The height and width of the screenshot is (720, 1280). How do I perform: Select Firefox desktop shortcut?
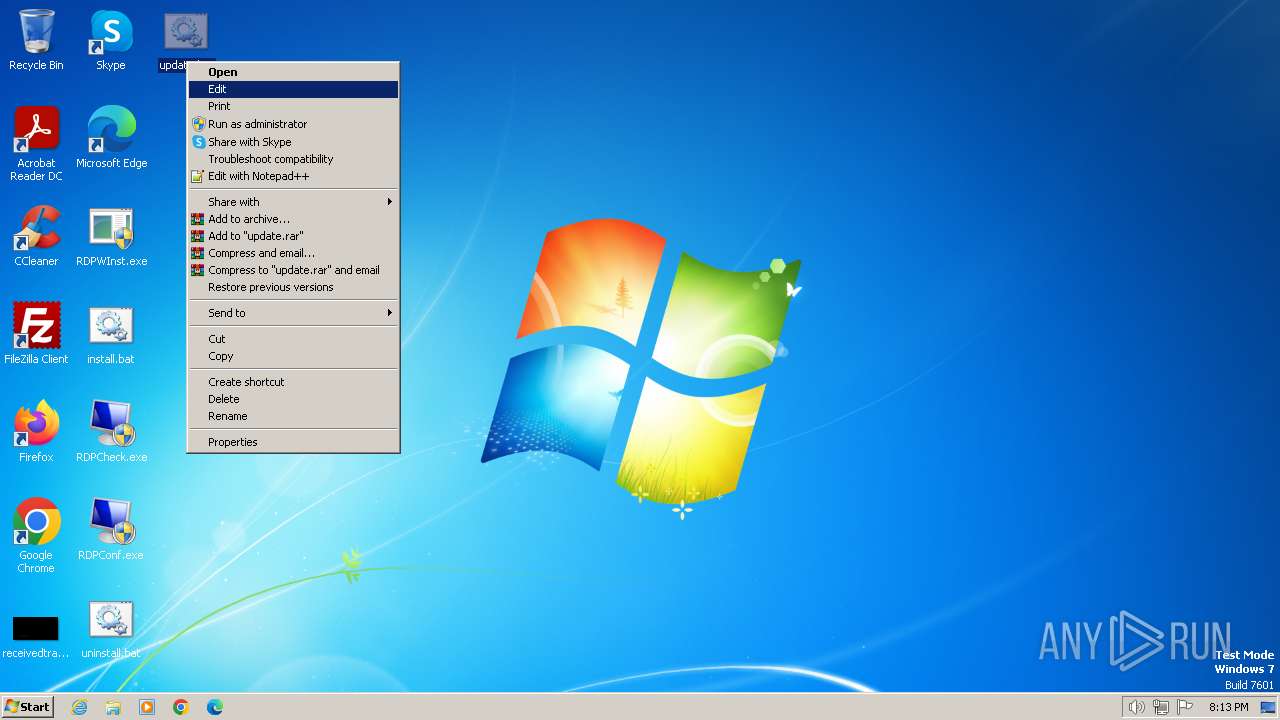tap(36, 432)
